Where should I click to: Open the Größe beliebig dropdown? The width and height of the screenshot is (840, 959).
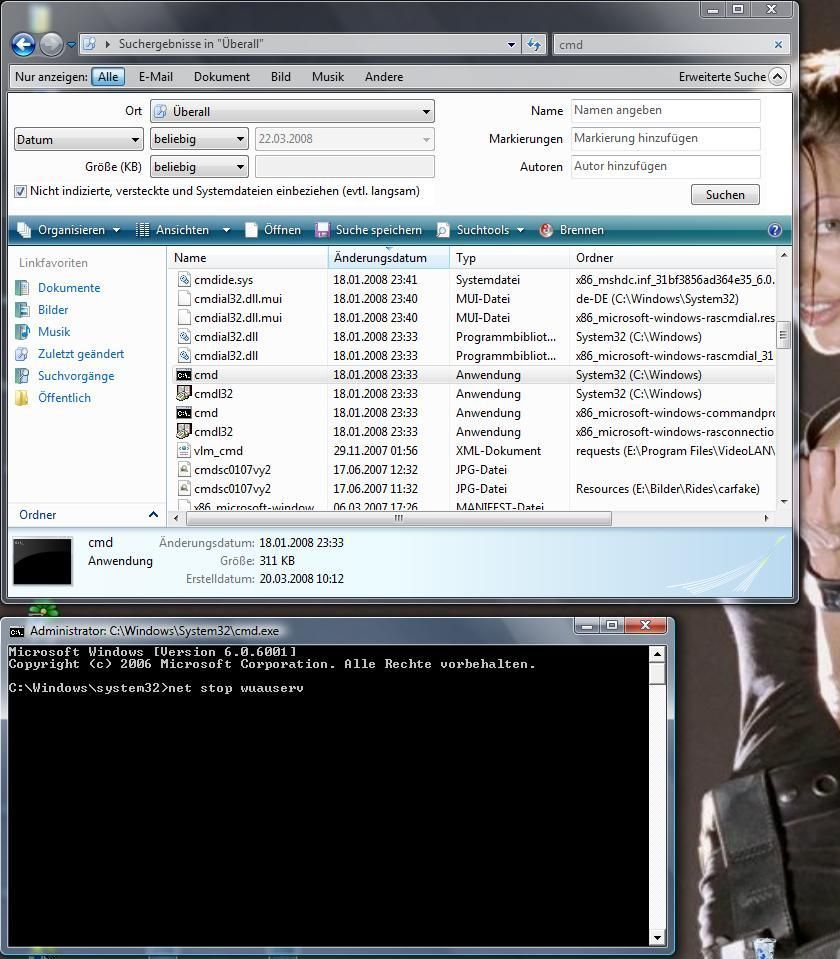tap(199, 166)
